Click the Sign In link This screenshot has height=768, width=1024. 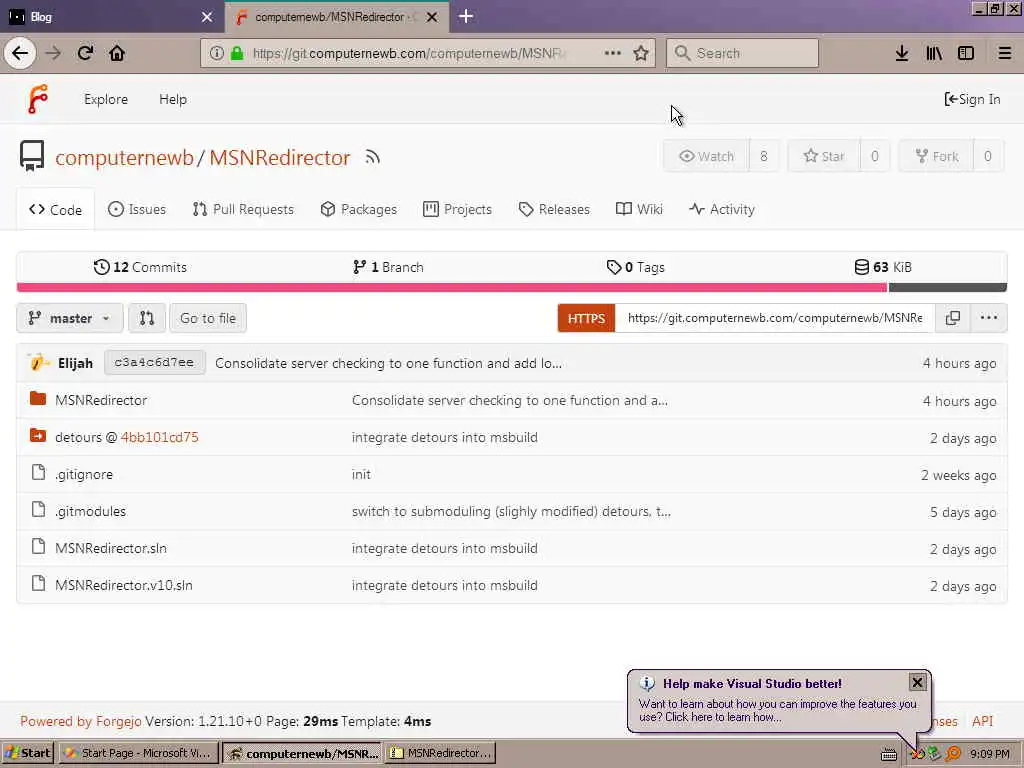point(972,99)
